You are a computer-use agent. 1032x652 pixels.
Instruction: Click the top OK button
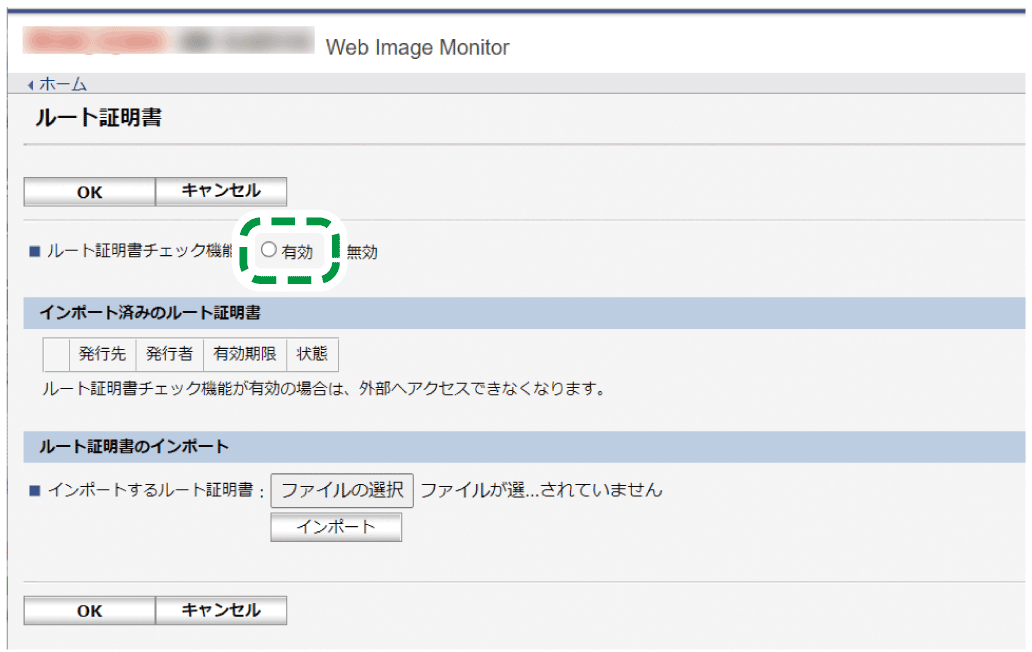tap(88, 191)
